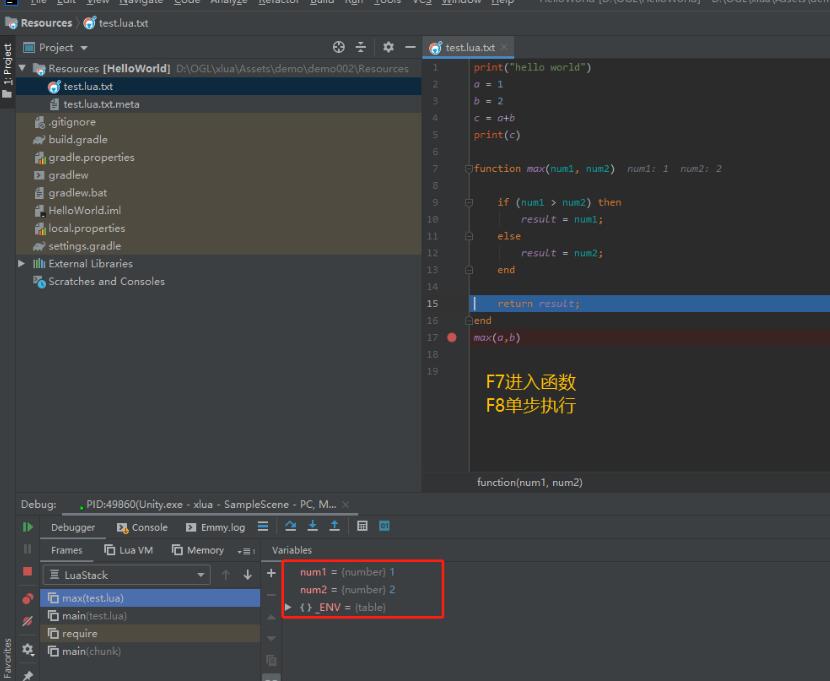
Task: Collapse all in Project panel toolbar
Action: tap(360, 47)
